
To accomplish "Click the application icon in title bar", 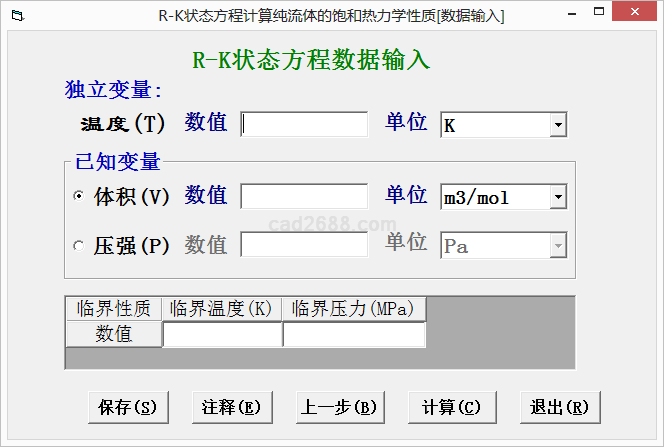I will coord(14,16).
